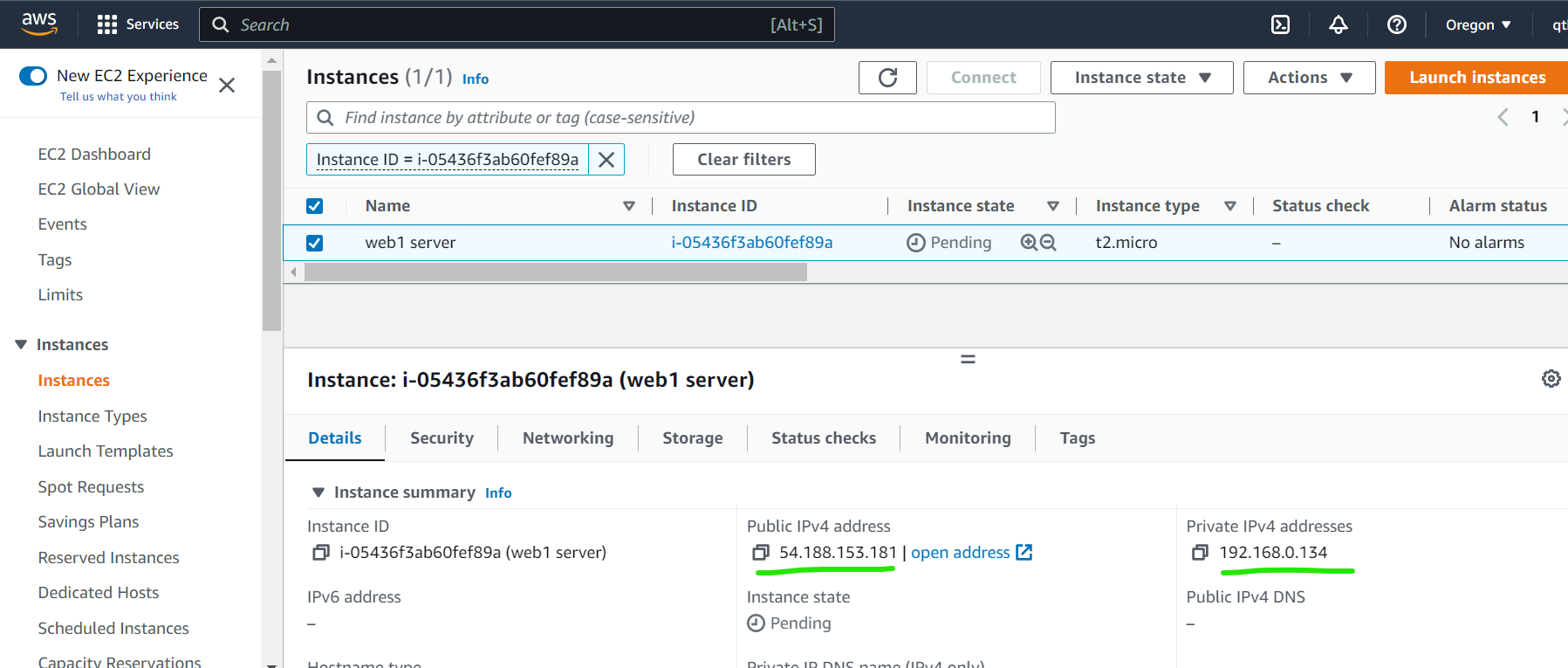Open EC2 Dashboard in the sidebar

94,155
